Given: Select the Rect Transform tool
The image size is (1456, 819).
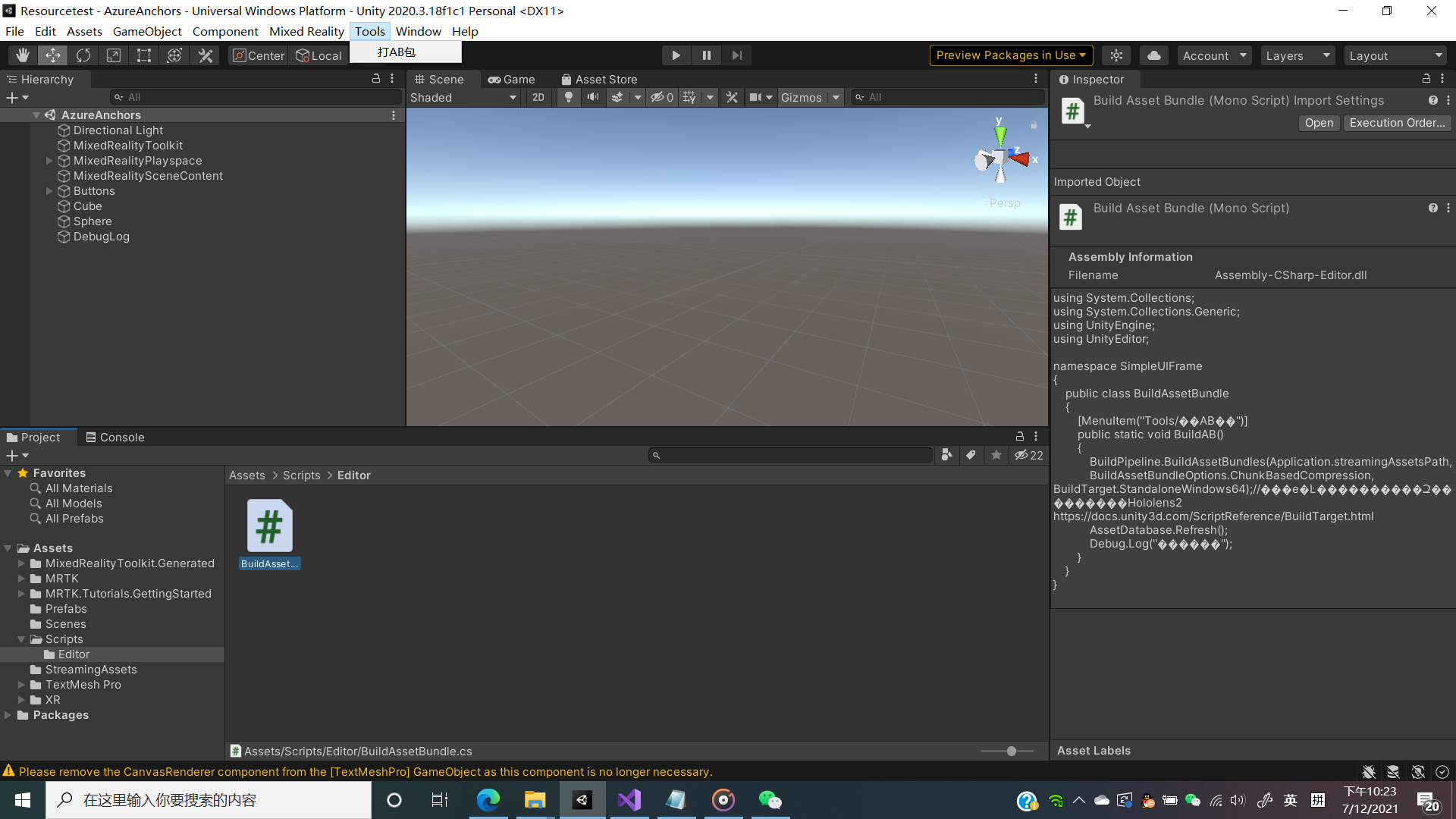Looking at the screenshot, I should [143, 55].
